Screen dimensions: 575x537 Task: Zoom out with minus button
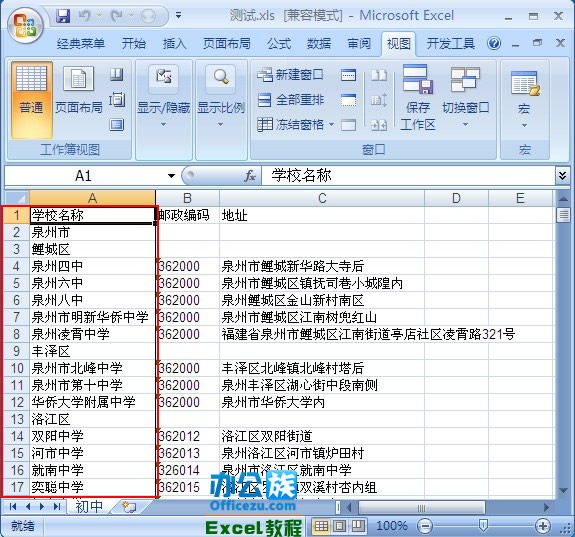(x=425, y=527)
